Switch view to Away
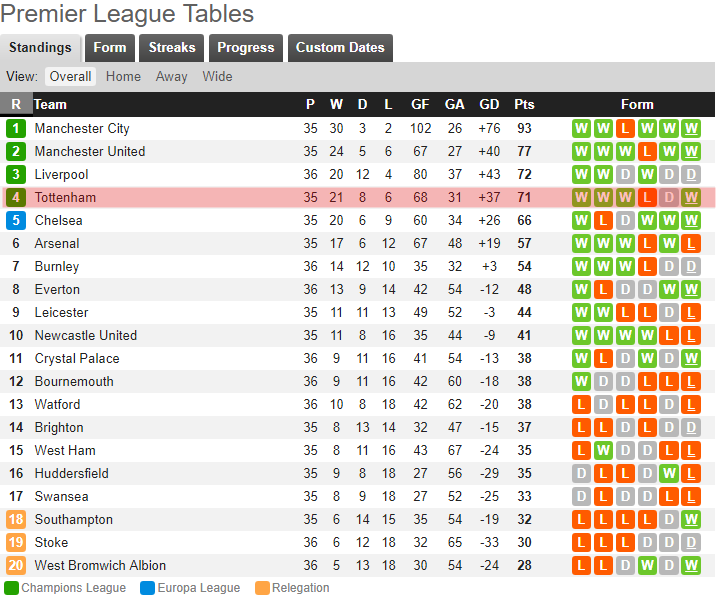The height and width of the screenshot is (603, 716). click(x=171, y=77)
